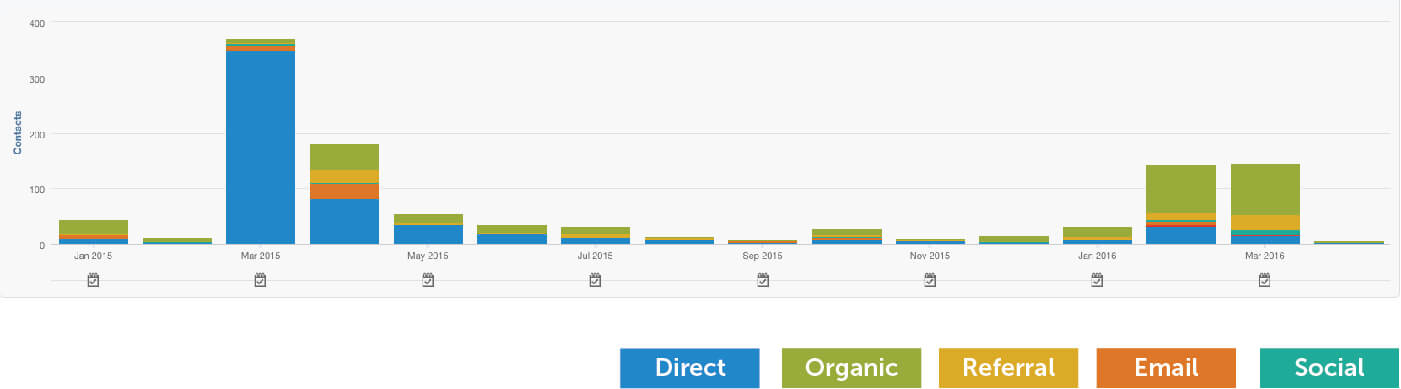Click the calendar icon below May 2015
This screenshot has height=389, width=1401.
[x=428, y=280]
